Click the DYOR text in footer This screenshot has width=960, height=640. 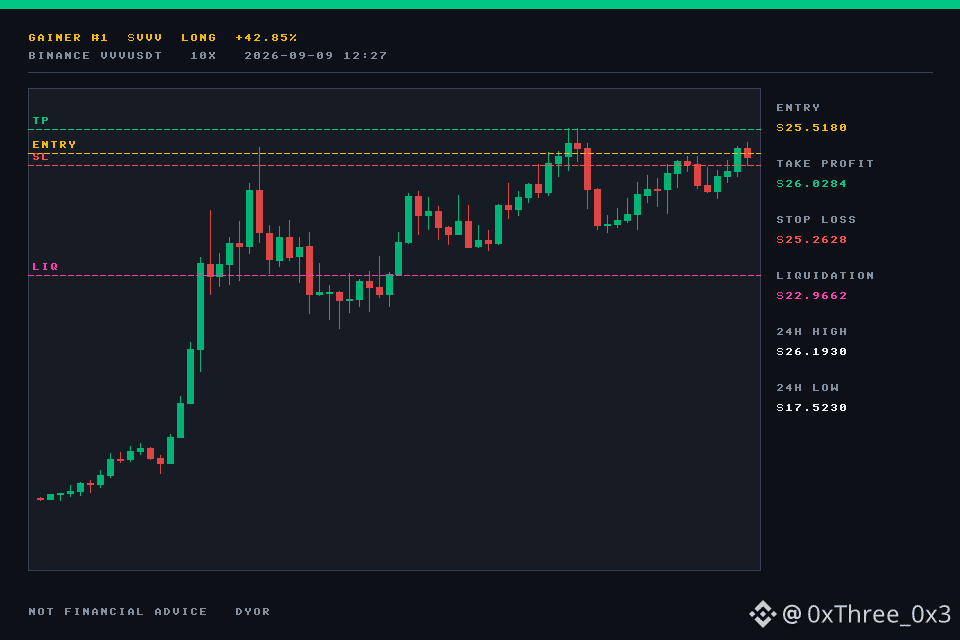click(x=253, y=611)
